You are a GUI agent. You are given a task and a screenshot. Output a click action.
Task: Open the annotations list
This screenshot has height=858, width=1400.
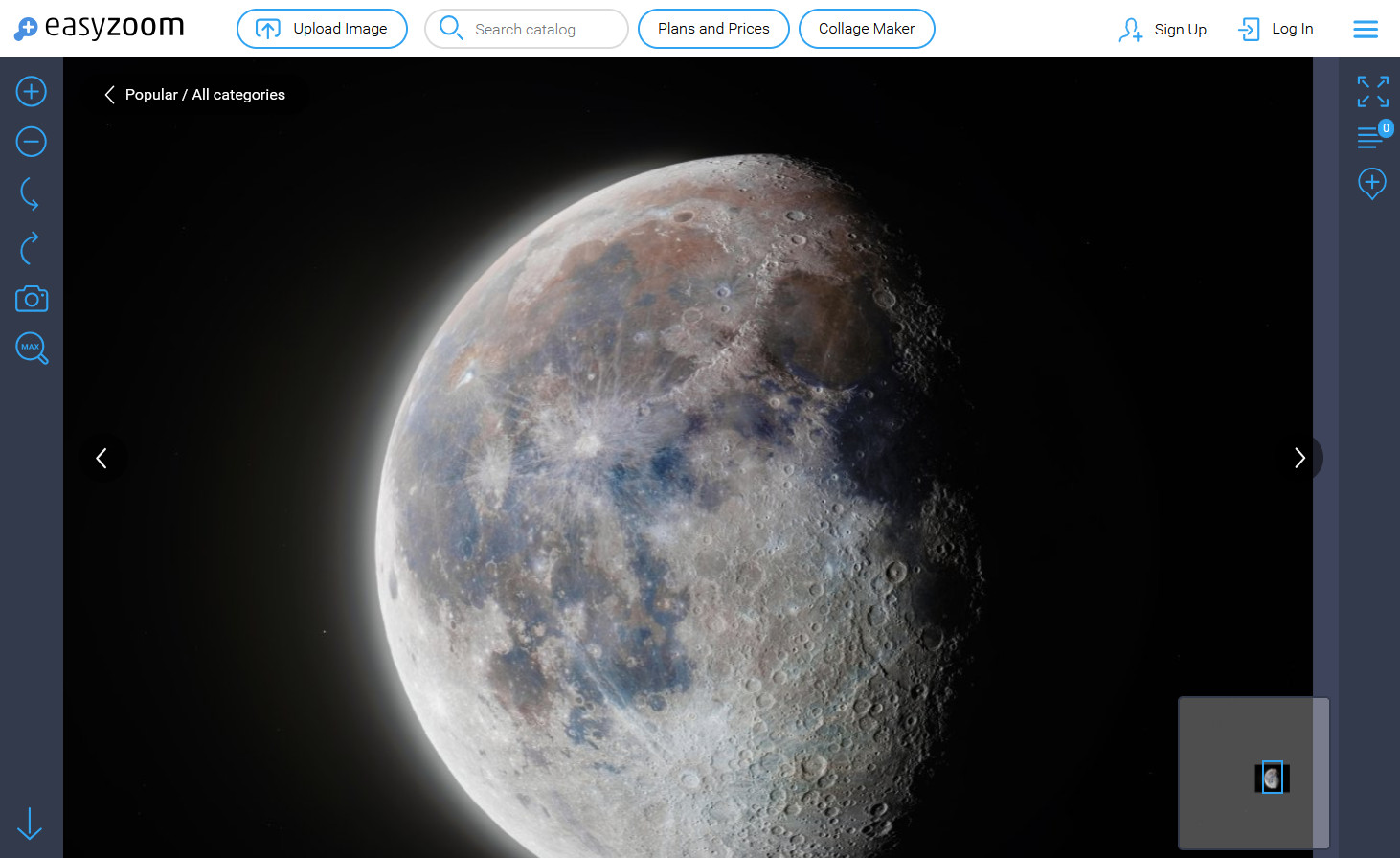tap(1371, 137)
